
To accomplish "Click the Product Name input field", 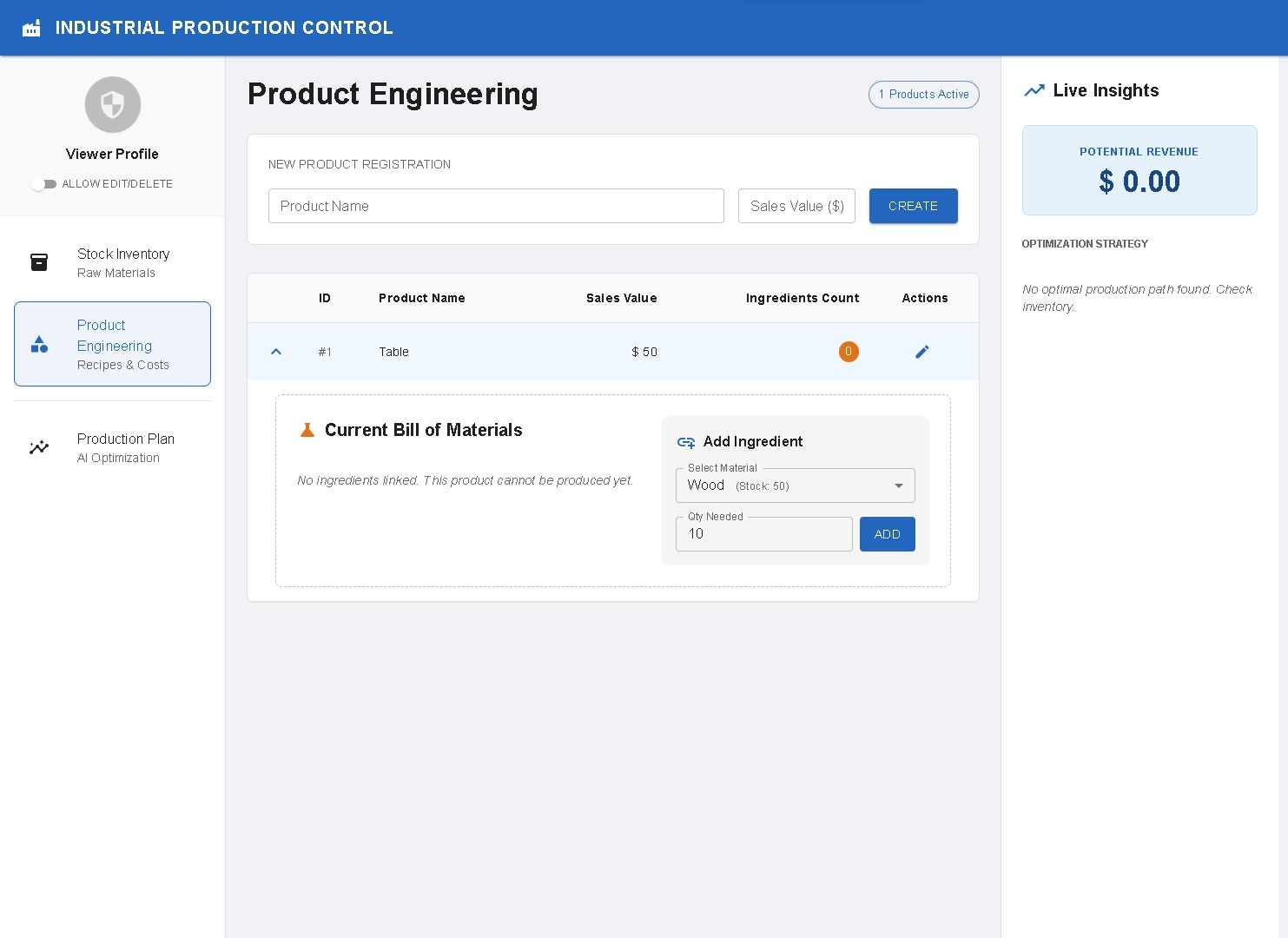I will (x=496, y=206).
